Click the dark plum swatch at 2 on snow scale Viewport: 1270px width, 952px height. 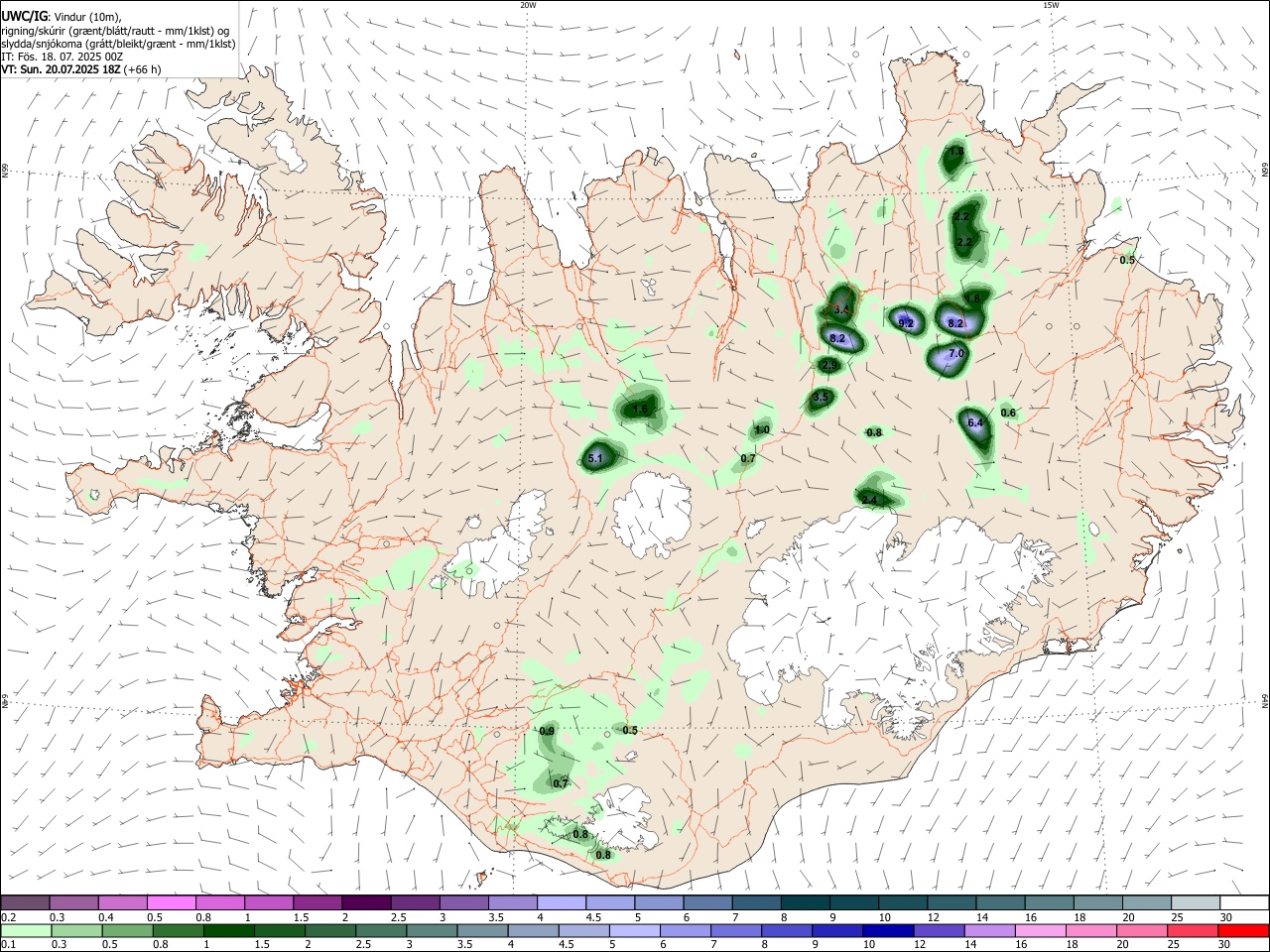[365, 903]
